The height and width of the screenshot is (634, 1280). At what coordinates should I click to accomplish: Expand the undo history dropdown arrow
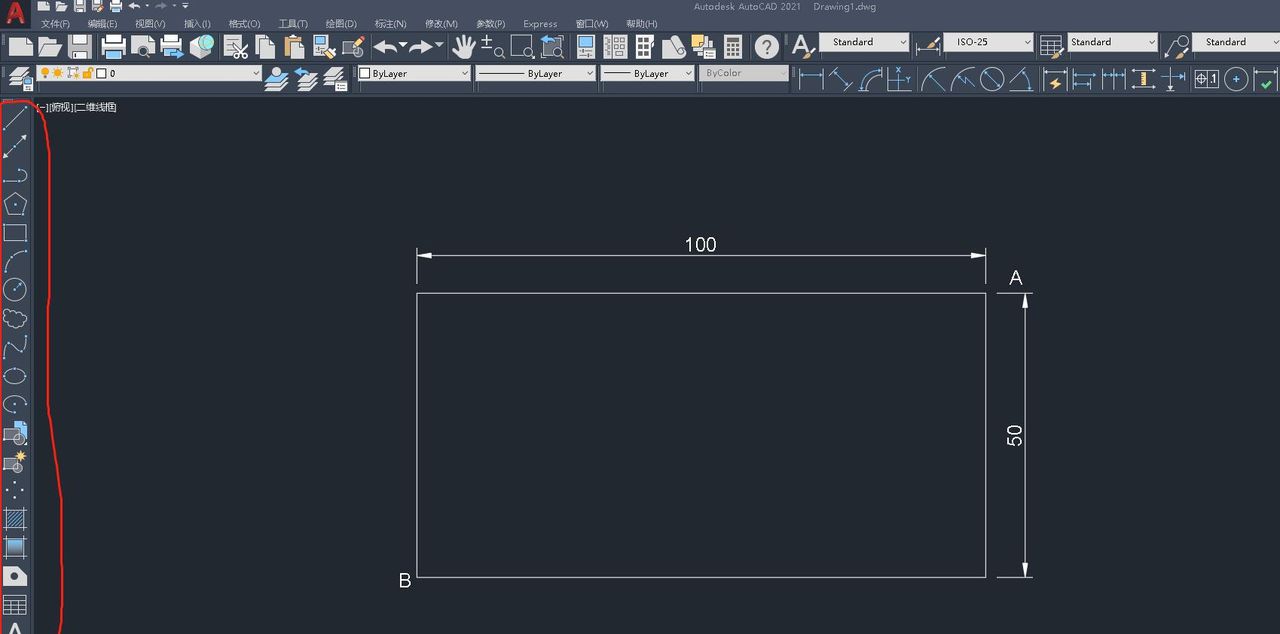[x=403, y=46]
